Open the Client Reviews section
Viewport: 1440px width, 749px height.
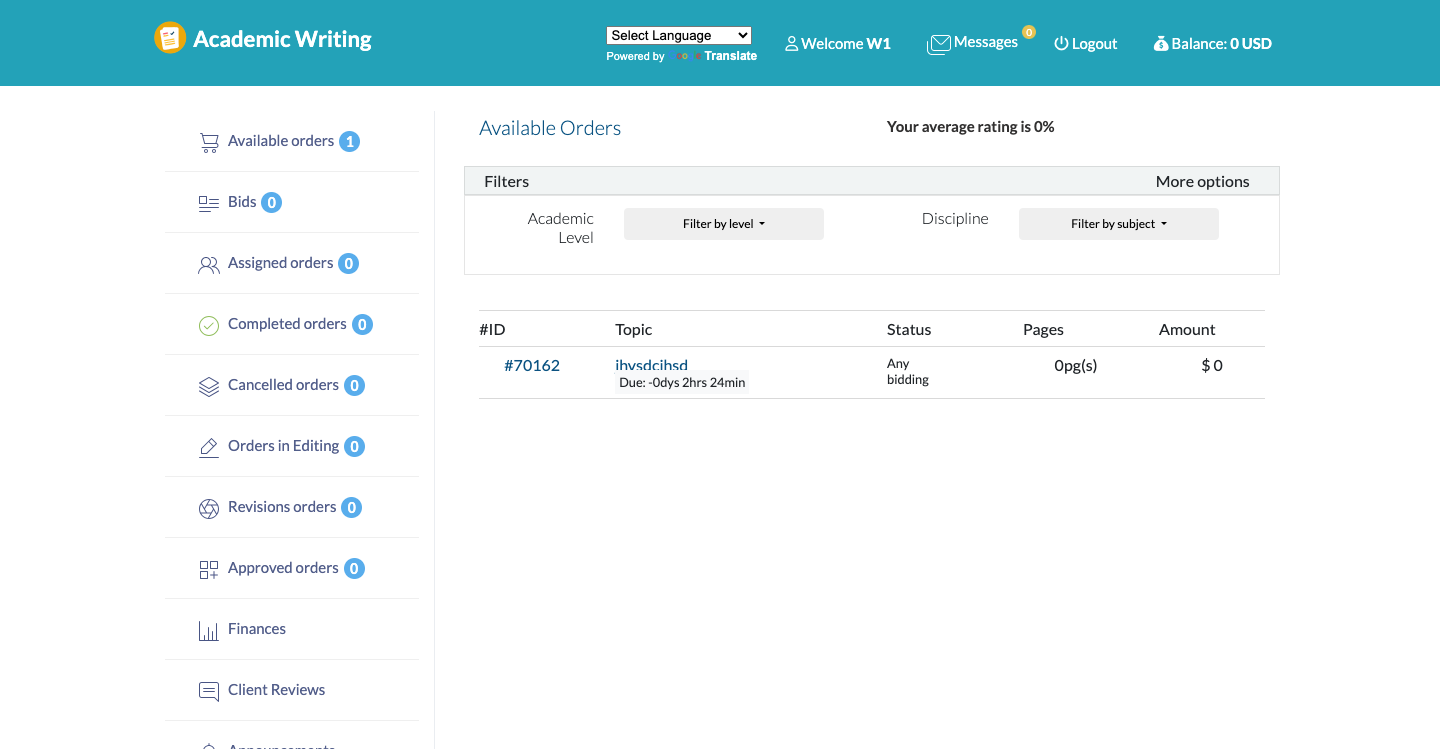(x=276, y=690)
